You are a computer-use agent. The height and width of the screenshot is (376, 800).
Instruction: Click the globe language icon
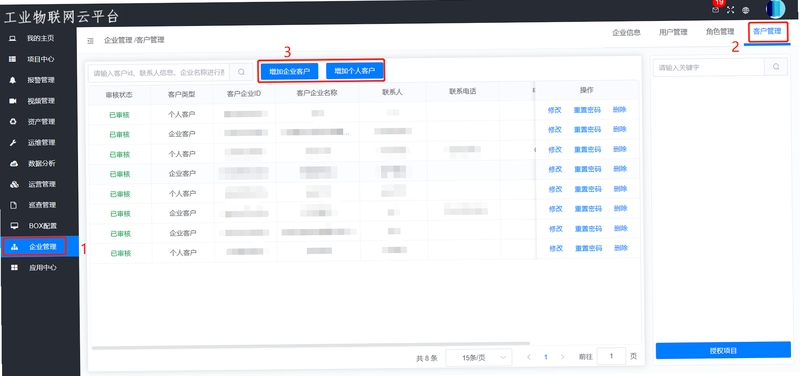pos(745,10)
